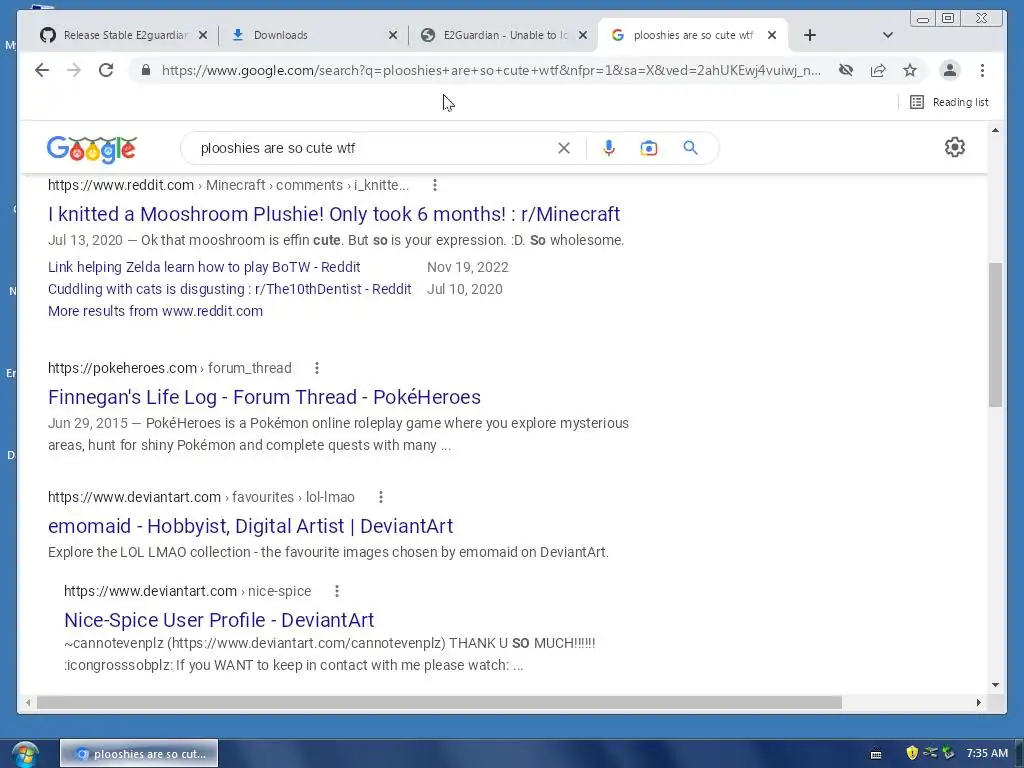This screenshot has height=768, width=1024.
Task: Click More results from www.reddit.com
Action: click(155, 312)
